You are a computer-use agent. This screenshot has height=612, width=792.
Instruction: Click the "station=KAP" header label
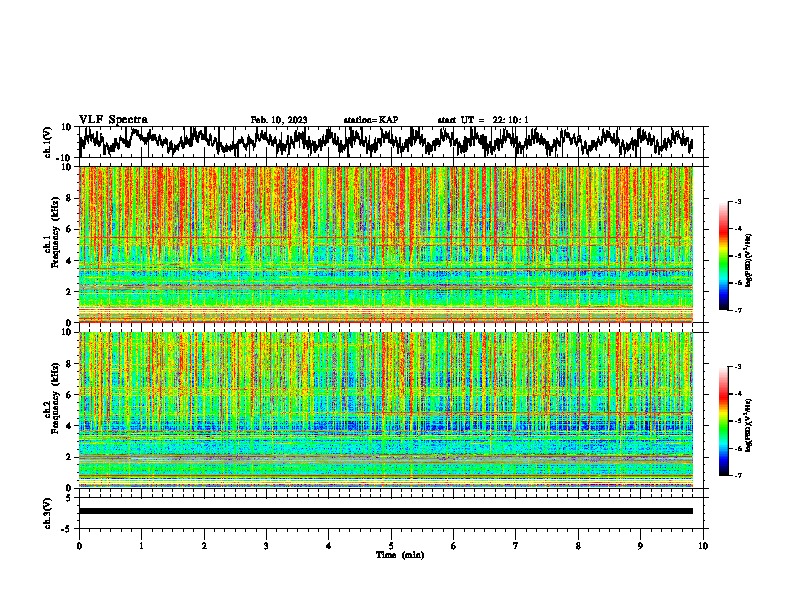[x=371, y=120]
